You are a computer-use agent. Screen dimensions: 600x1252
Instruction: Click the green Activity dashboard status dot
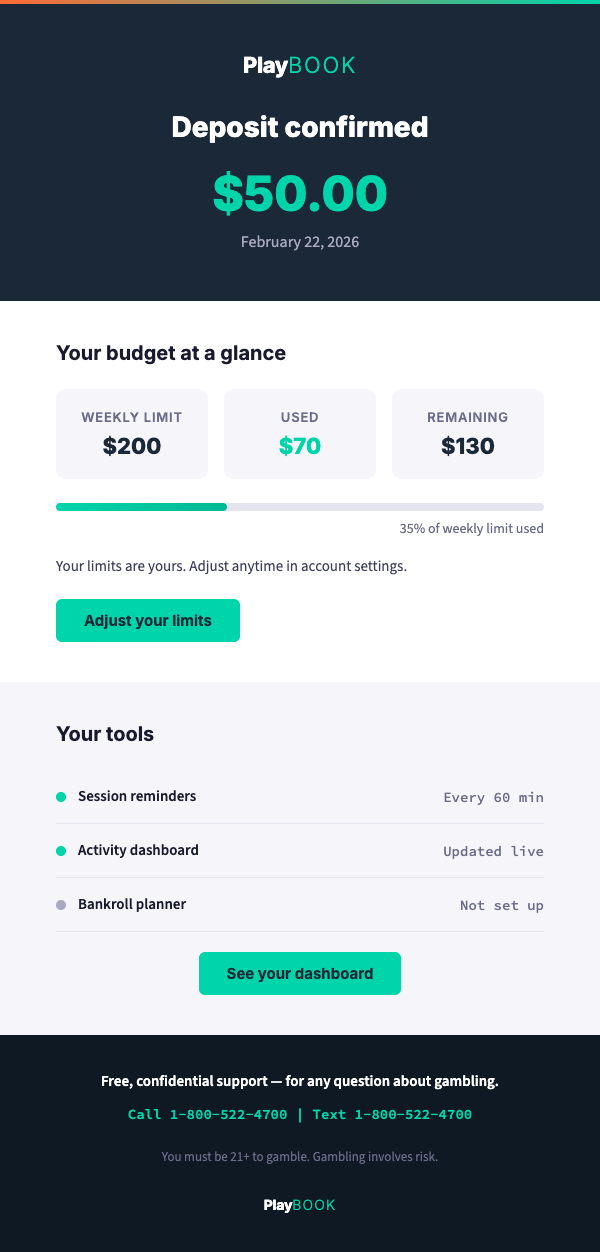[61, 851]
